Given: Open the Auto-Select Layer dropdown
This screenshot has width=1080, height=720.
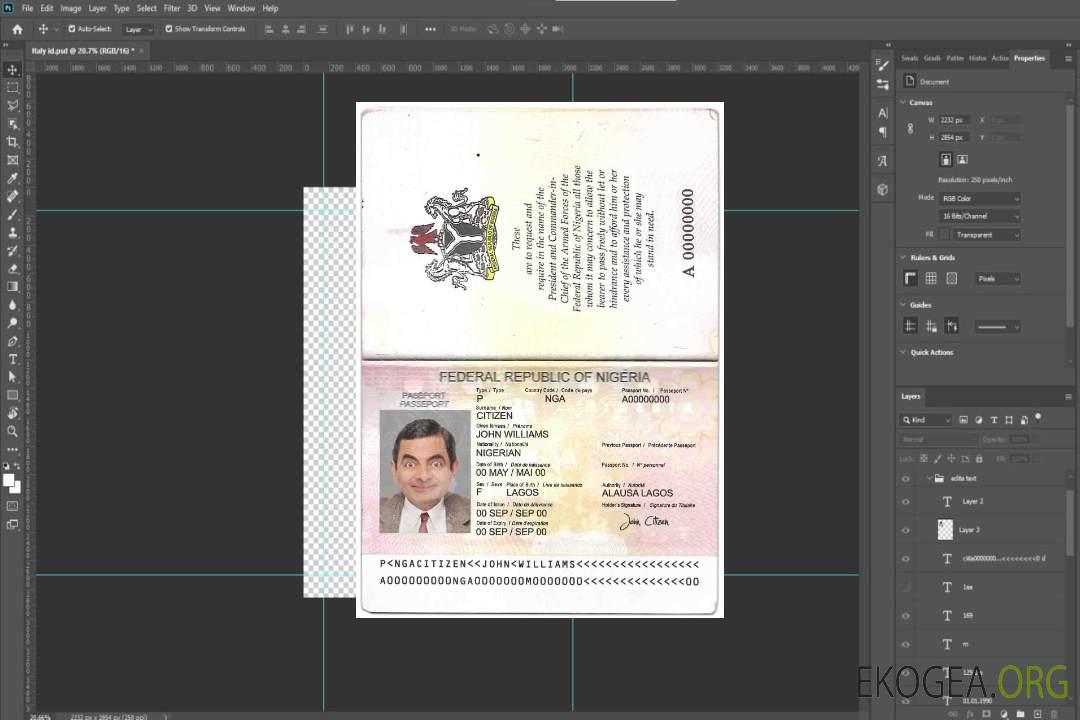Looking at the screenshot, I should coord(138,29).
